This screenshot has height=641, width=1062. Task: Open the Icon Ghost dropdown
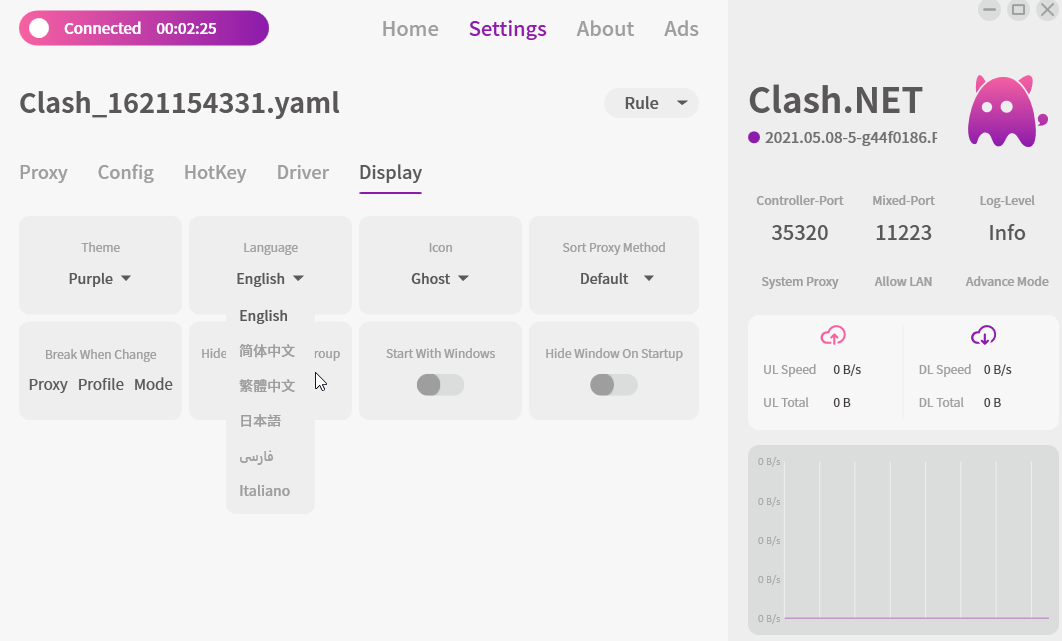click(440, 278)
